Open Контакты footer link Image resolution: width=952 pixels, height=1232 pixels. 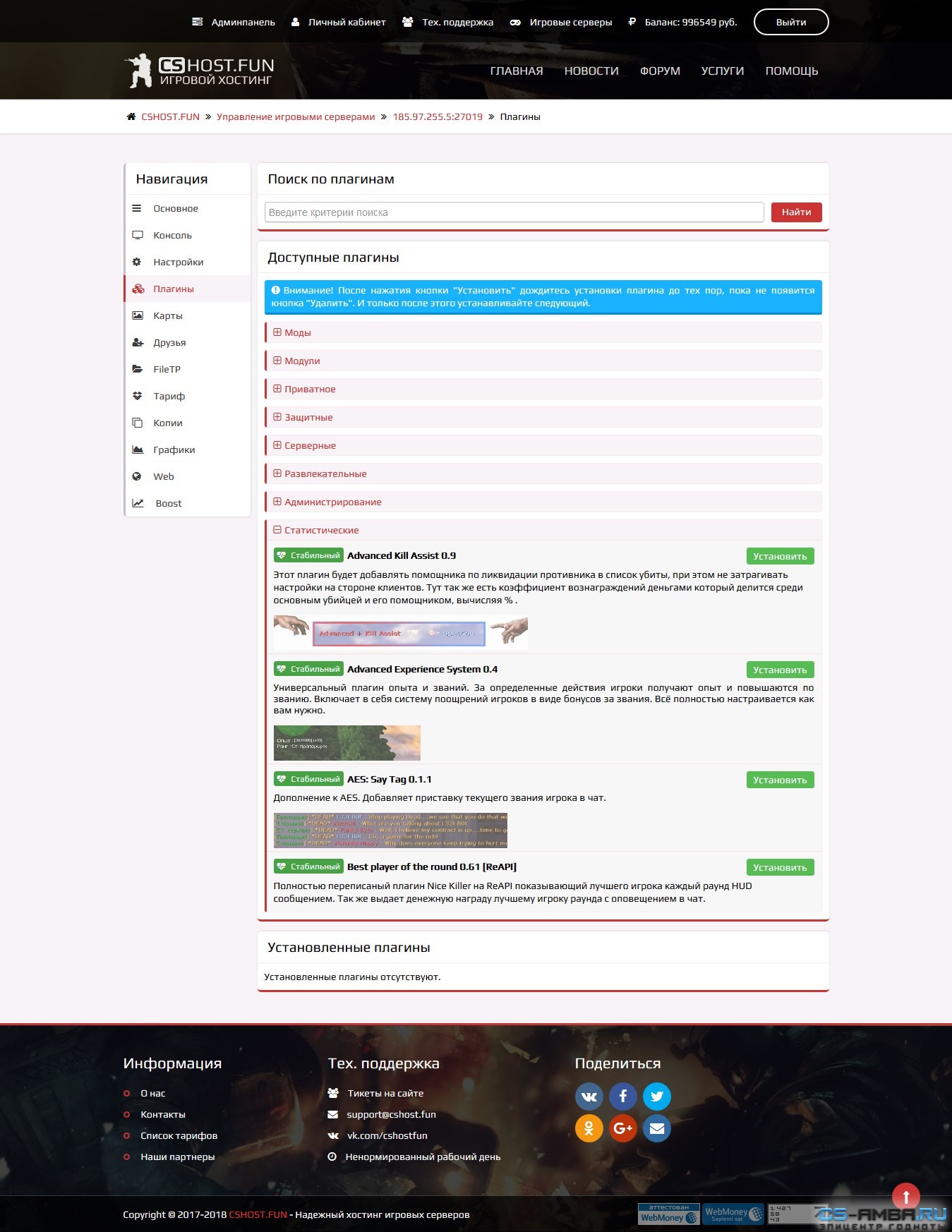tap(163, 1114)
